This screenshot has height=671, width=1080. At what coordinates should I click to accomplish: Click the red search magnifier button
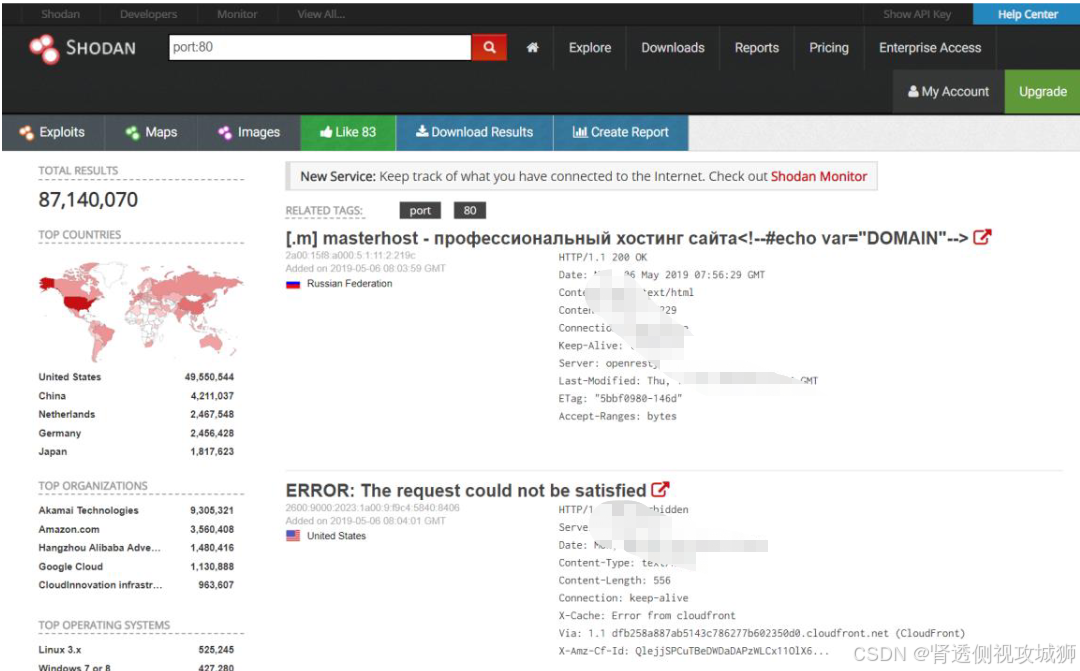489,47
